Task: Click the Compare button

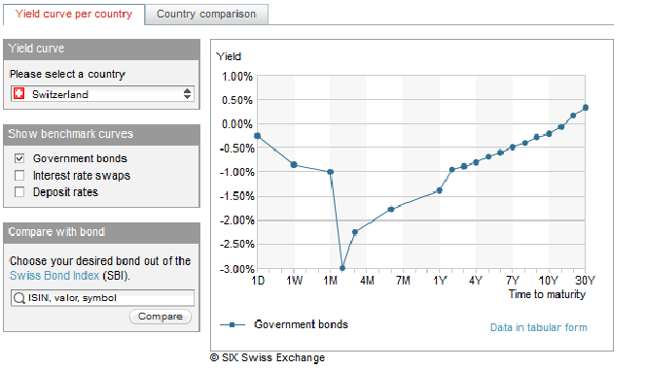Action: click(x=160, y=316)
